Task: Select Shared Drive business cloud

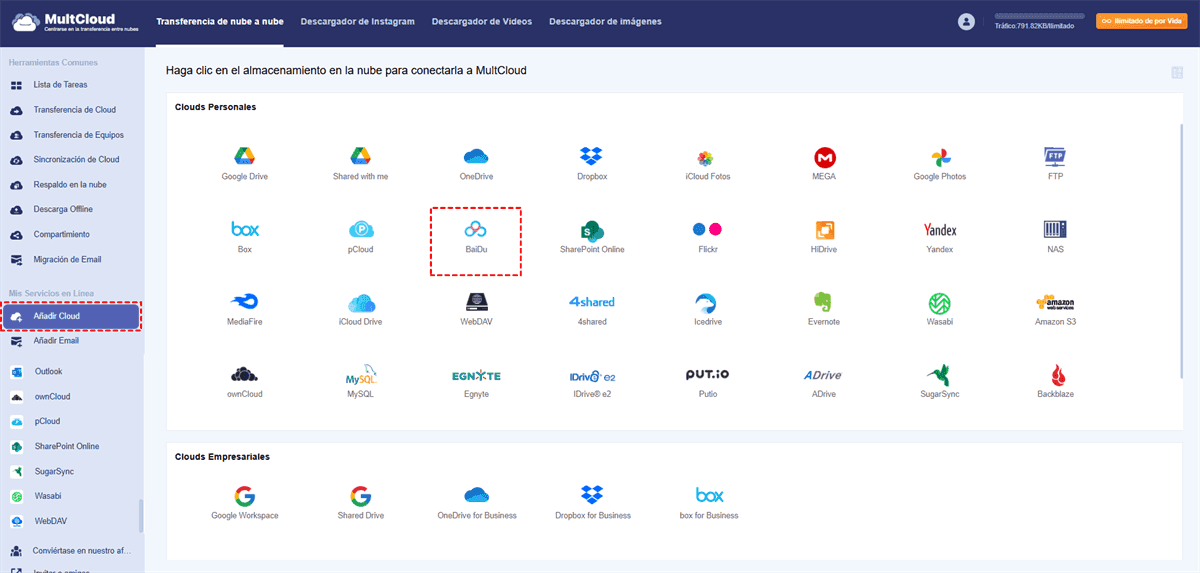Action: click(360, 503)
